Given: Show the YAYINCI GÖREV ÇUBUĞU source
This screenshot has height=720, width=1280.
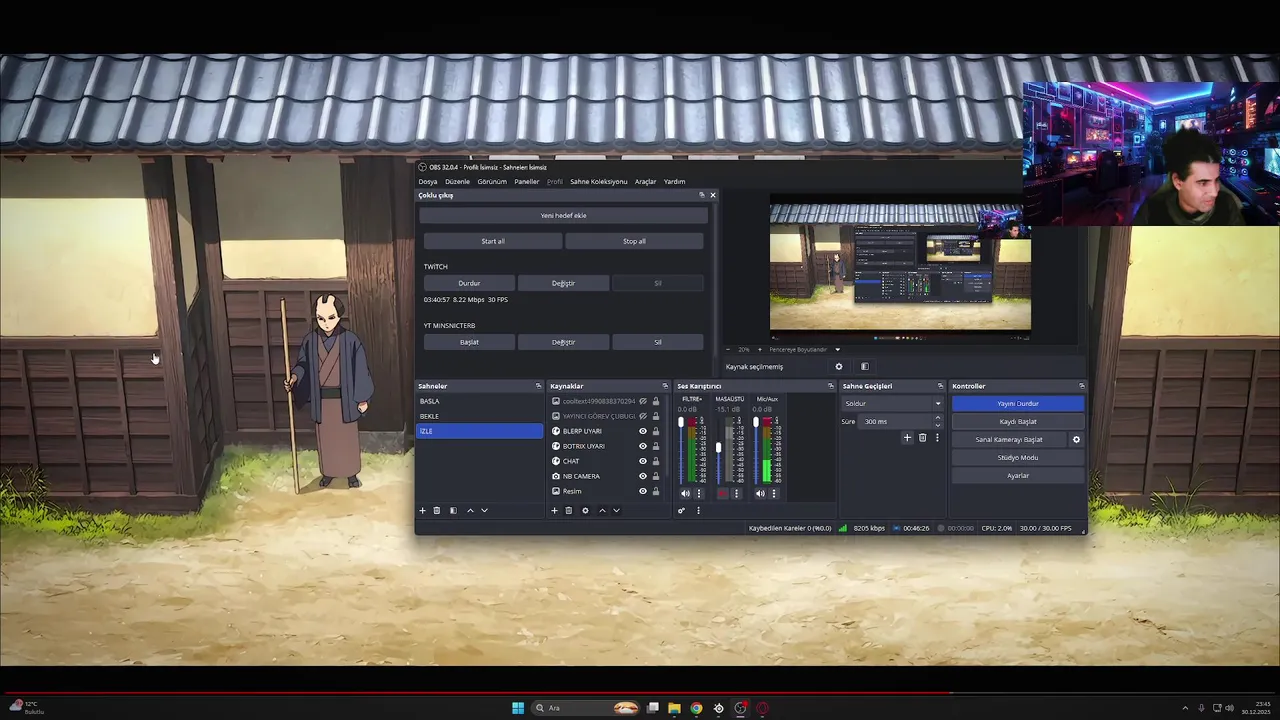Looking at the screenshot, I should (x=643, y=416).
